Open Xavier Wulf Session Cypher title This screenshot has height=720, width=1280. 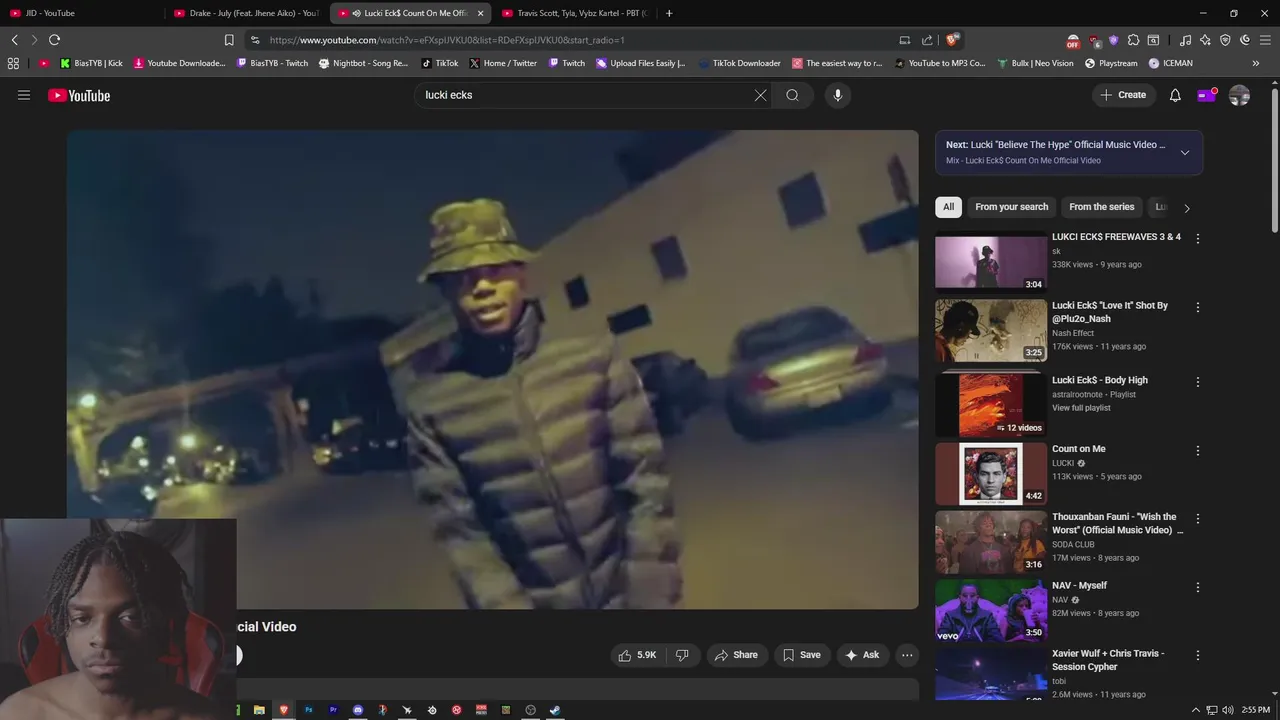(x=1108, y=660)
